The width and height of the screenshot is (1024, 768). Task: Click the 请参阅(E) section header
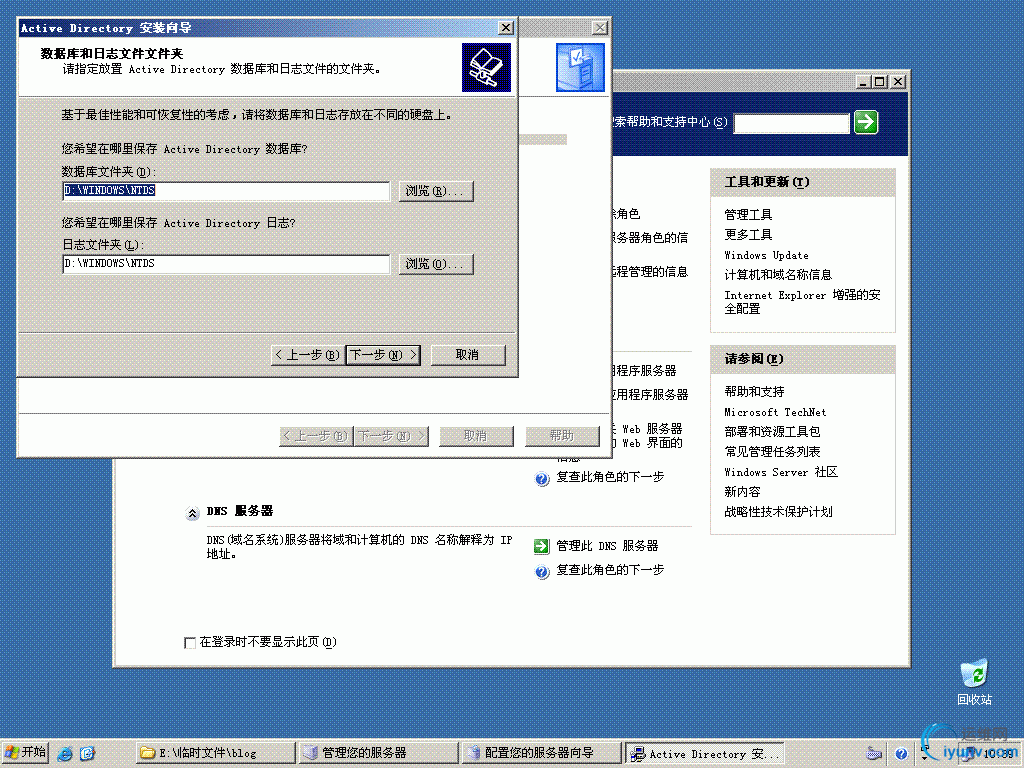pos(803,359)
